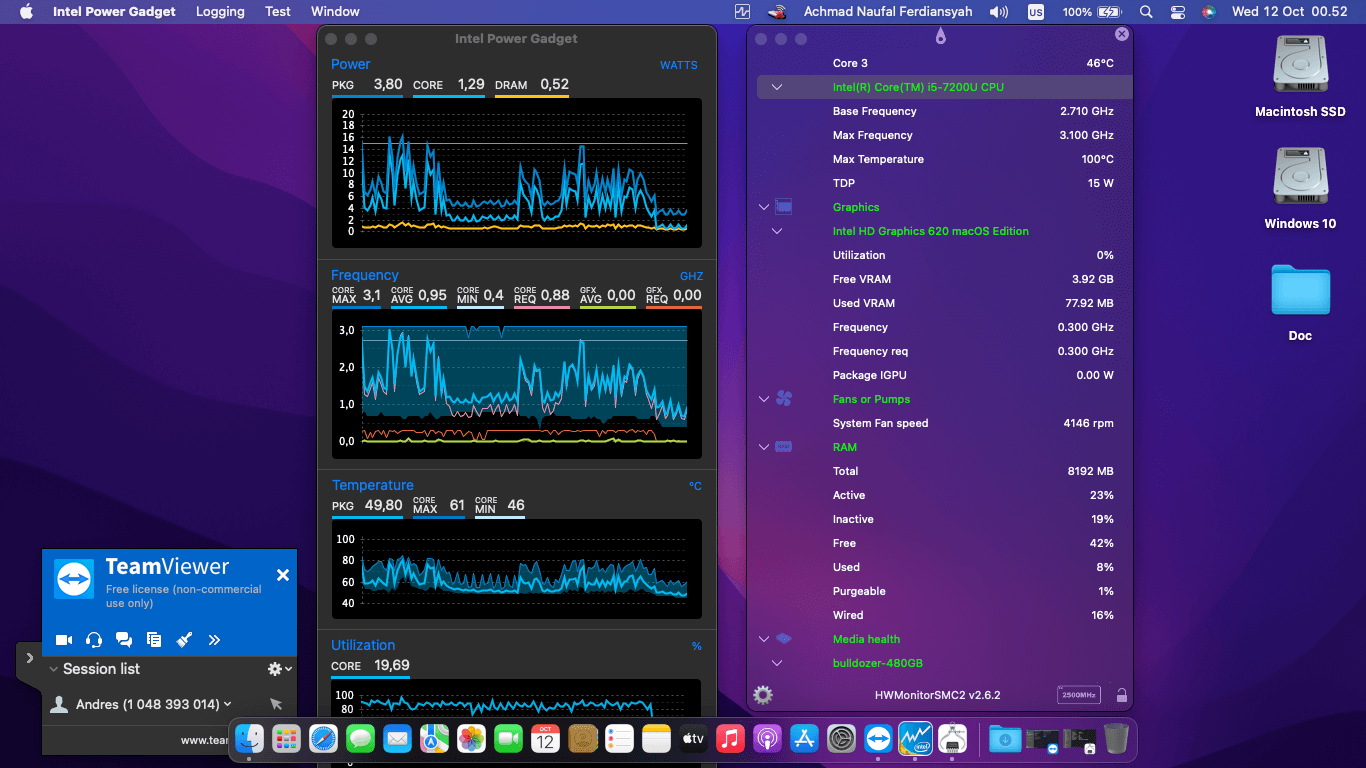Dismiss HWMonitorSMC2 with round X button
This screenshot has height=768, width=1366.
tap(1122, 34)
